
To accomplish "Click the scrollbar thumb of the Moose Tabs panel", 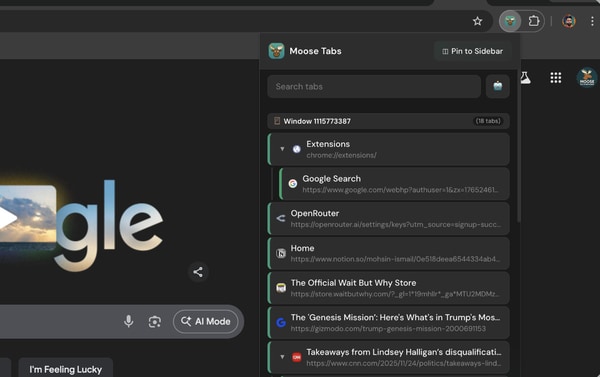I will click(518, 145).
